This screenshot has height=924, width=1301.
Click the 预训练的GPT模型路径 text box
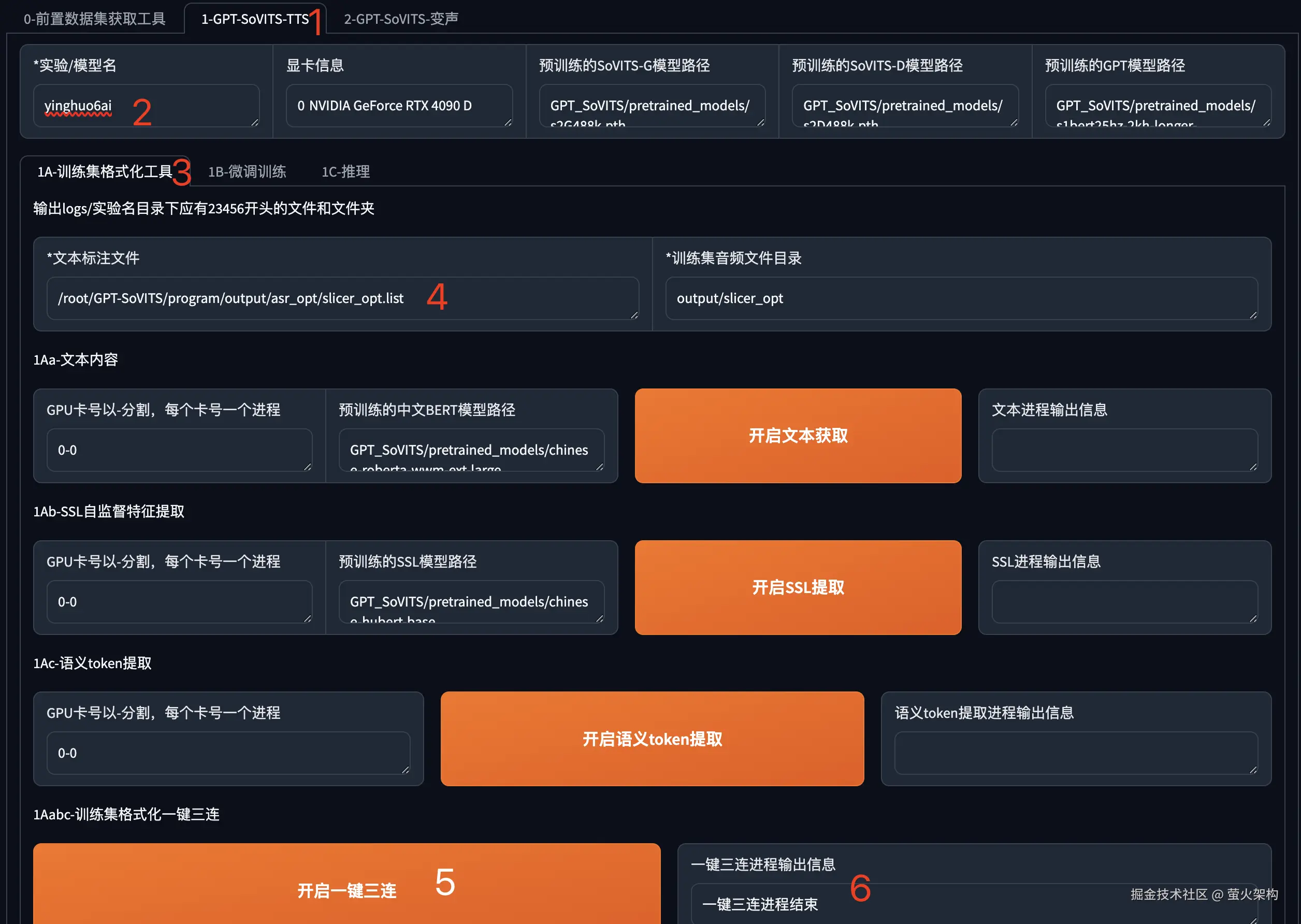pos(1158,106)
